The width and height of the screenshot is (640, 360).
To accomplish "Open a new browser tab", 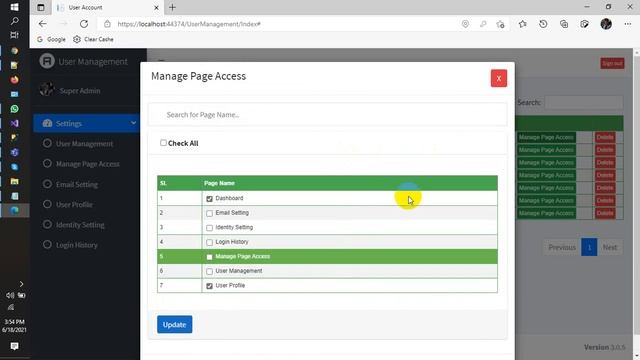I will [172, 7].
